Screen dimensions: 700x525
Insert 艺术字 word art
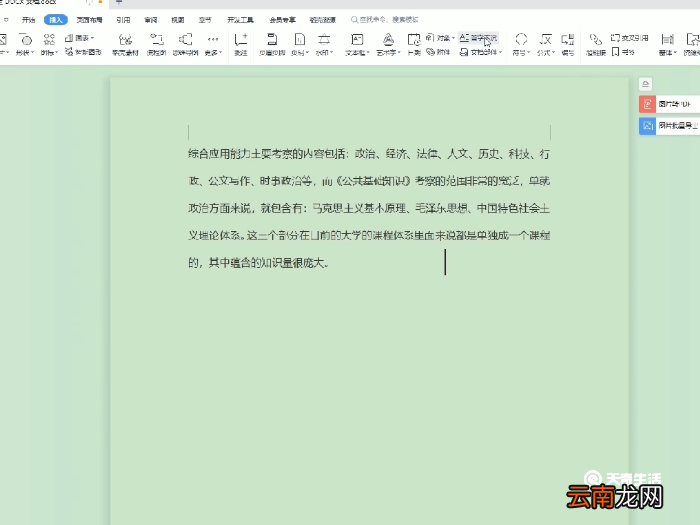click(x=388, y=40)
